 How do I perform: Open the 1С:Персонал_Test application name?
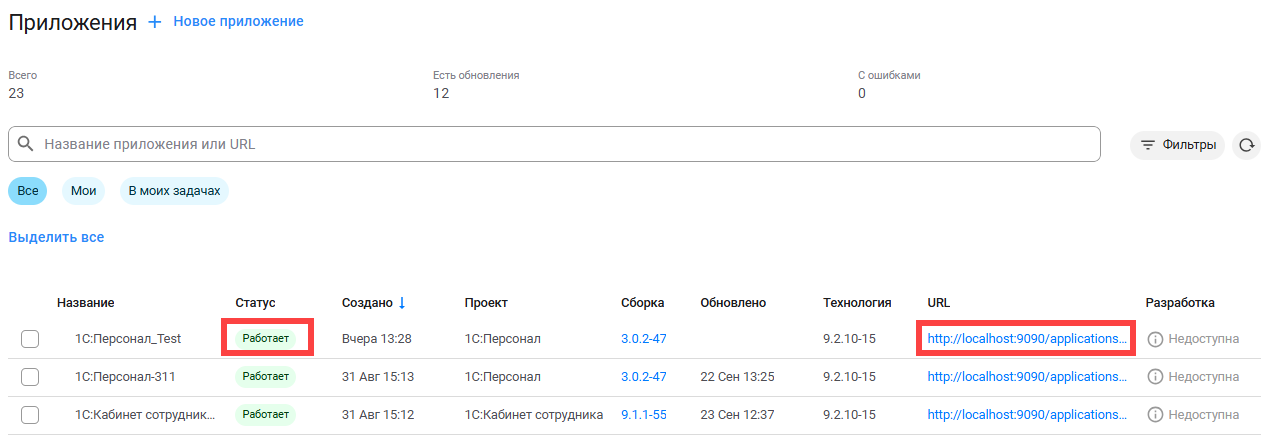click(x=128, y=339)
